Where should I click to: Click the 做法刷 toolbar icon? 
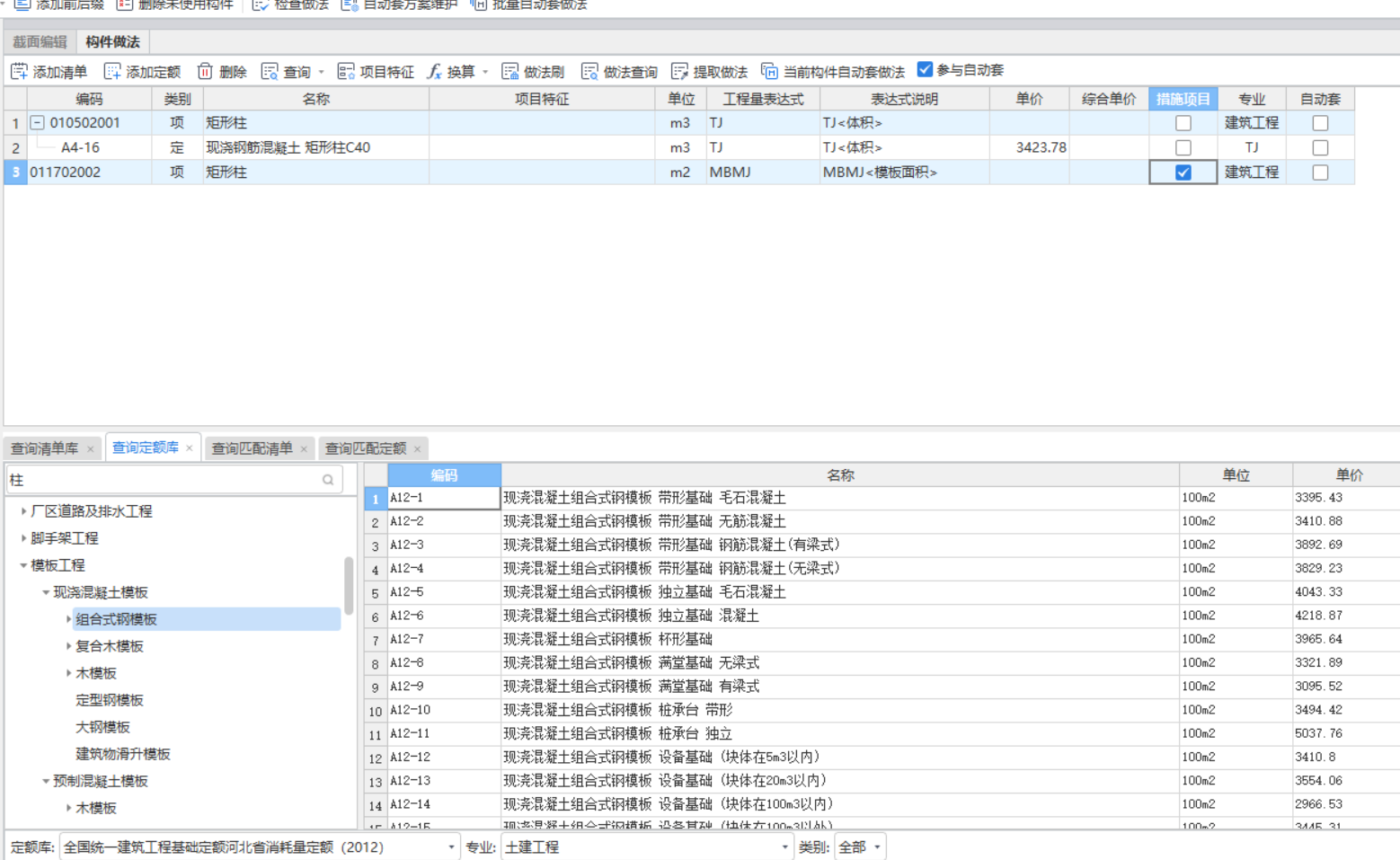tap(510, 71)
